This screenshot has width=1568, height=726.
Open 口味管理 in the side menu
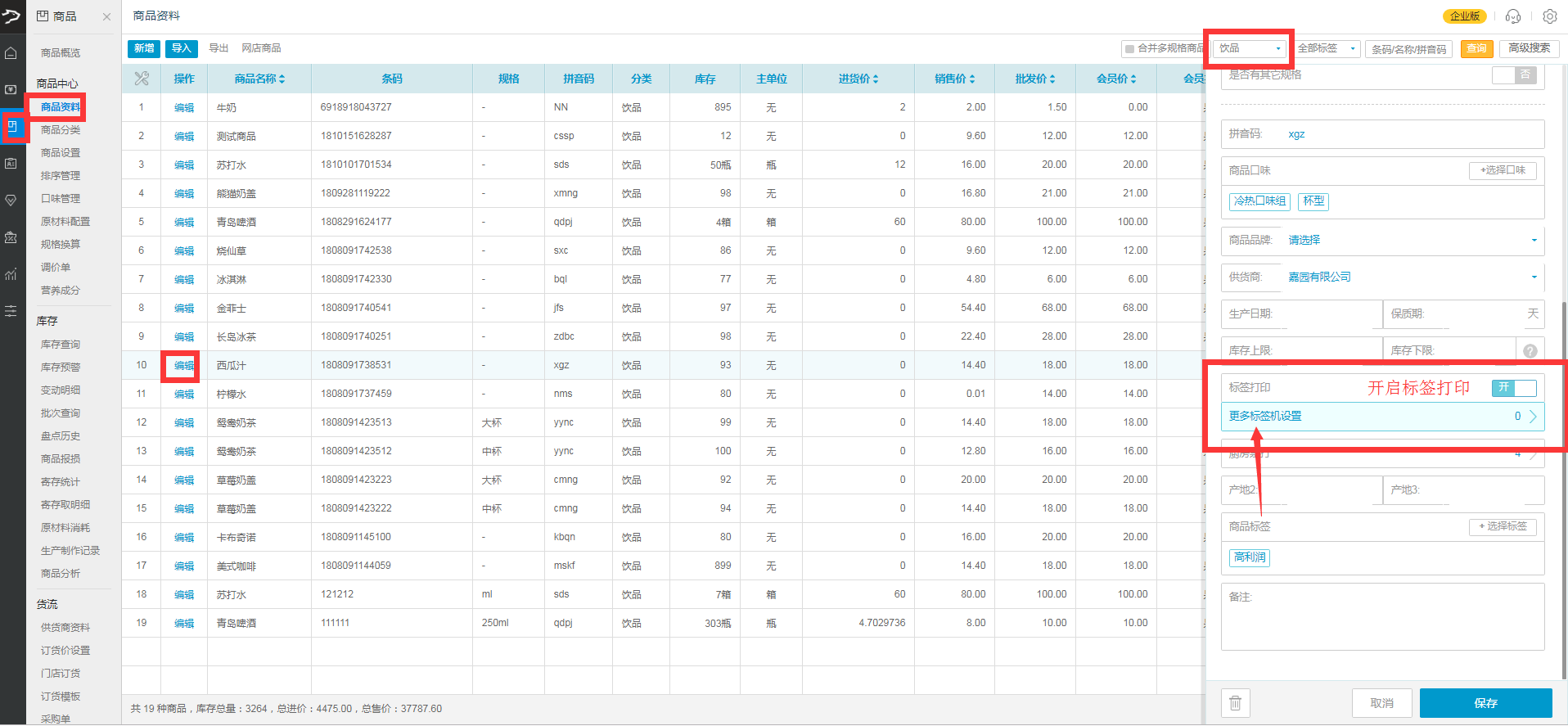point(61,199)
